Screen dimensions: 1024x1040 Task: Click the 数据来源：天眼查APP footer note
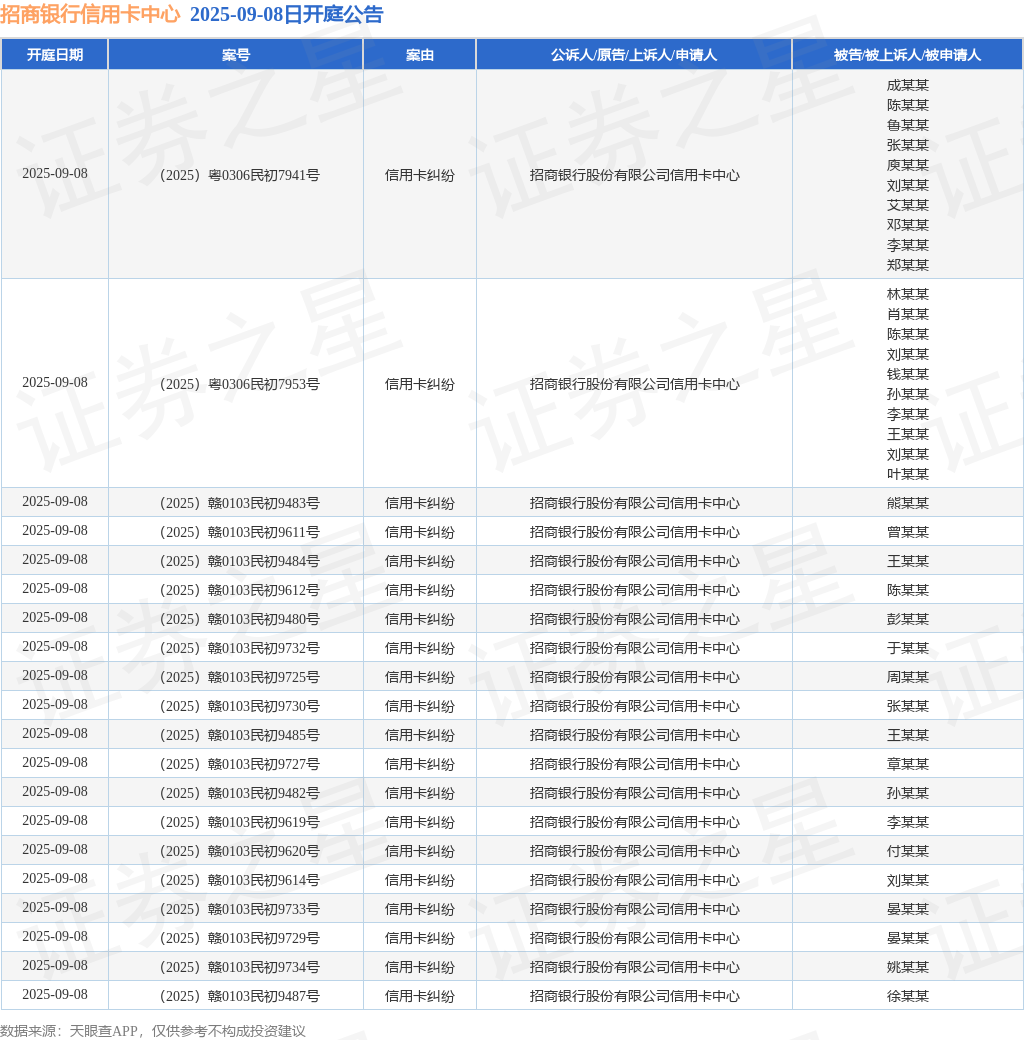(x=153, y=1031)
